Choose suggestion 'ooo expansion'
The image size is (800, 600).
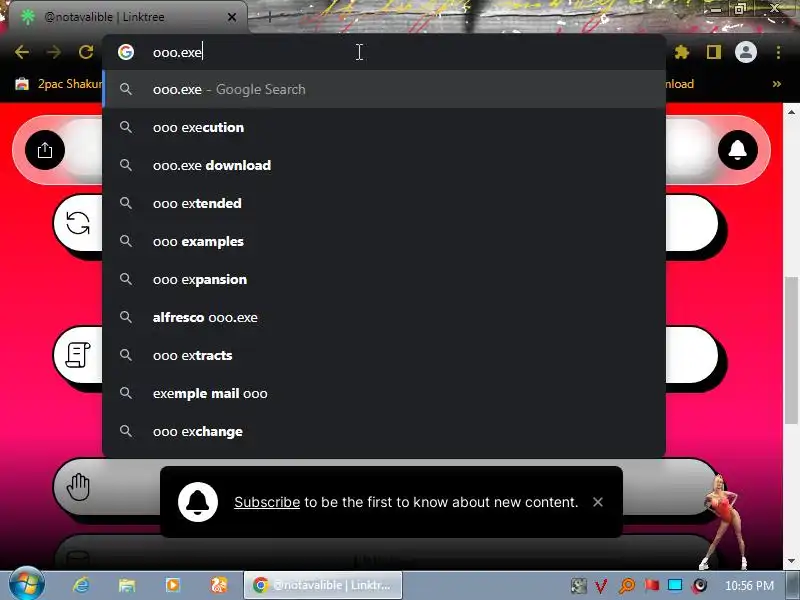(x=384, y=279)
